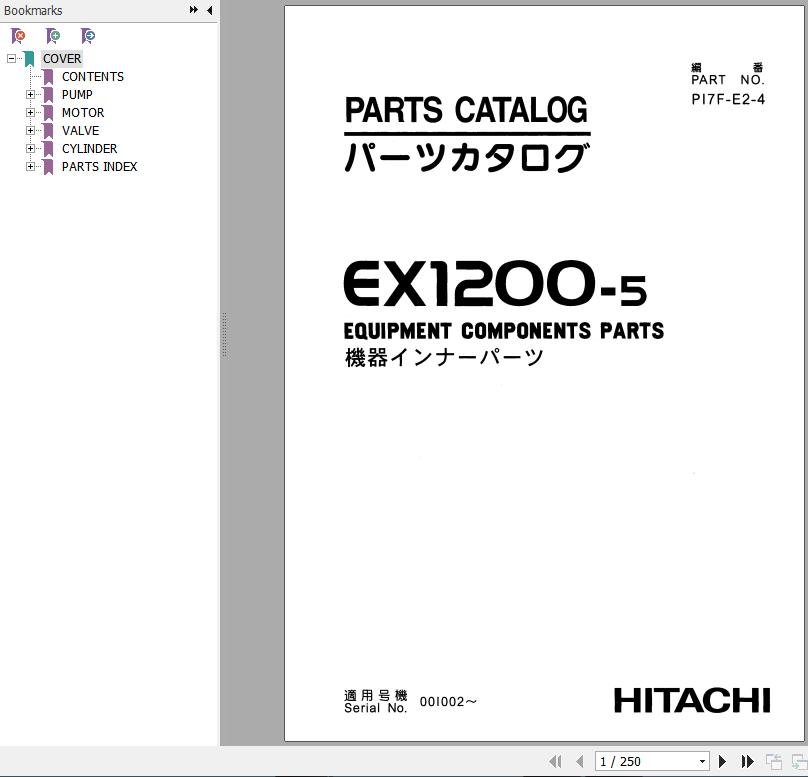
Task: Collapse the COVER bookmark tree
Action: pyautogui.click(x=11, y=59)
